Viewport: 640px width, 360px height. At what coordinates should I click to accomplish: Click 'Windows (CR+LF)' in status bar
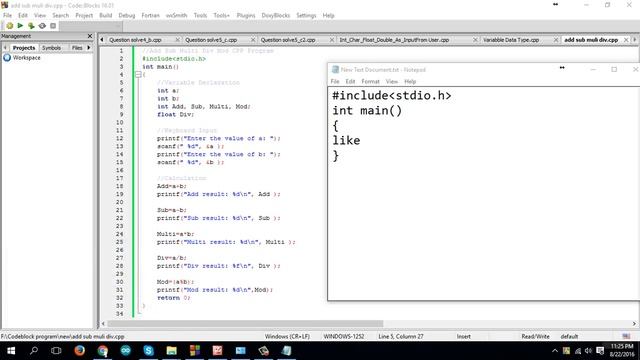coord(287,336)
